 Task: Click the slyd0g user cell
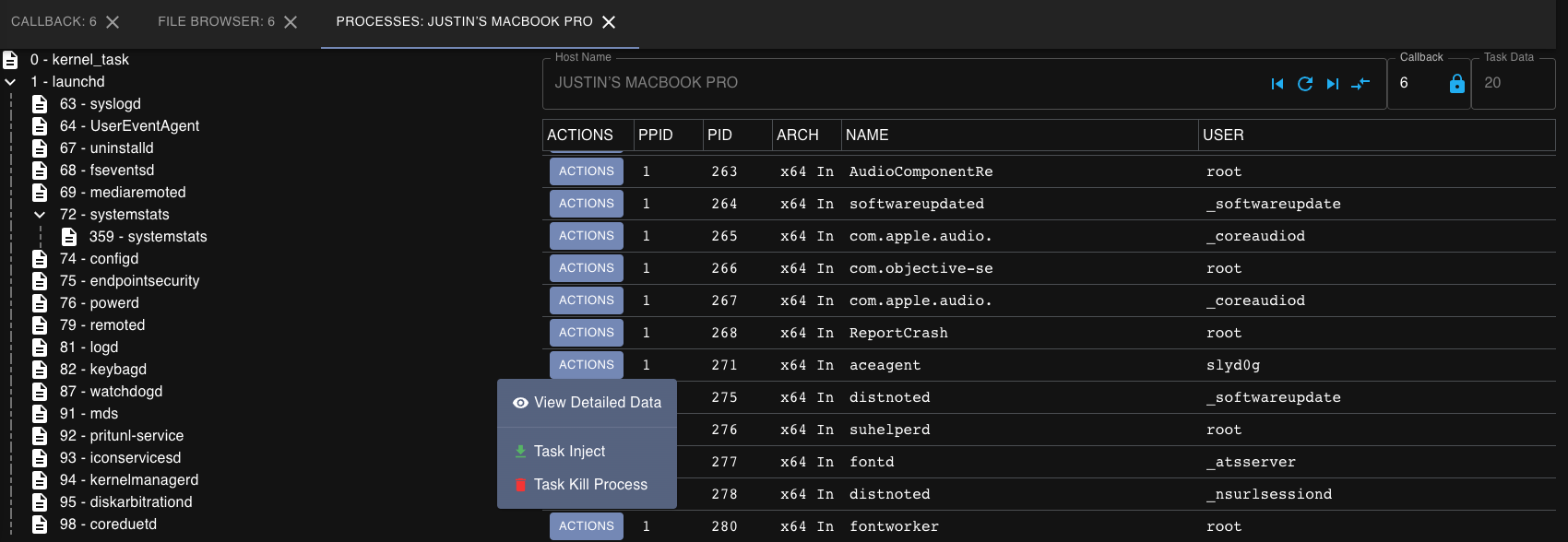[1233, 365]
